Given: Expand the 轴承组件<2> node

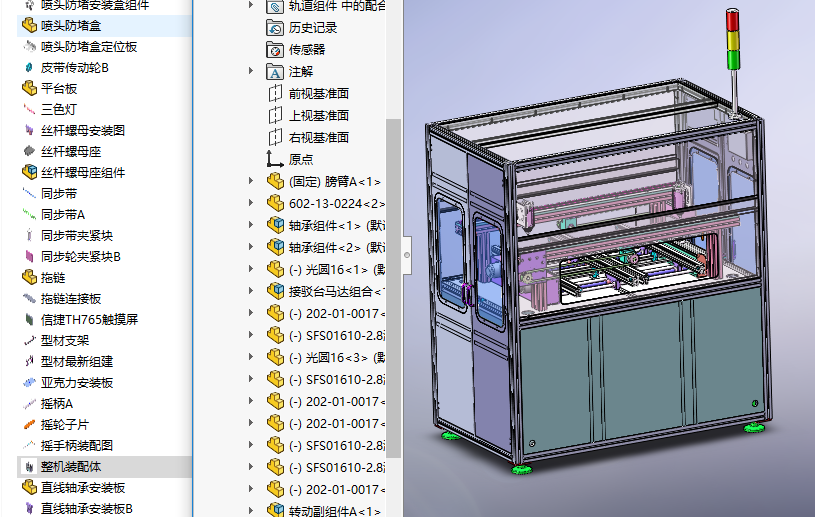Looking at the screenshot, I should click(x=251, y=247).
